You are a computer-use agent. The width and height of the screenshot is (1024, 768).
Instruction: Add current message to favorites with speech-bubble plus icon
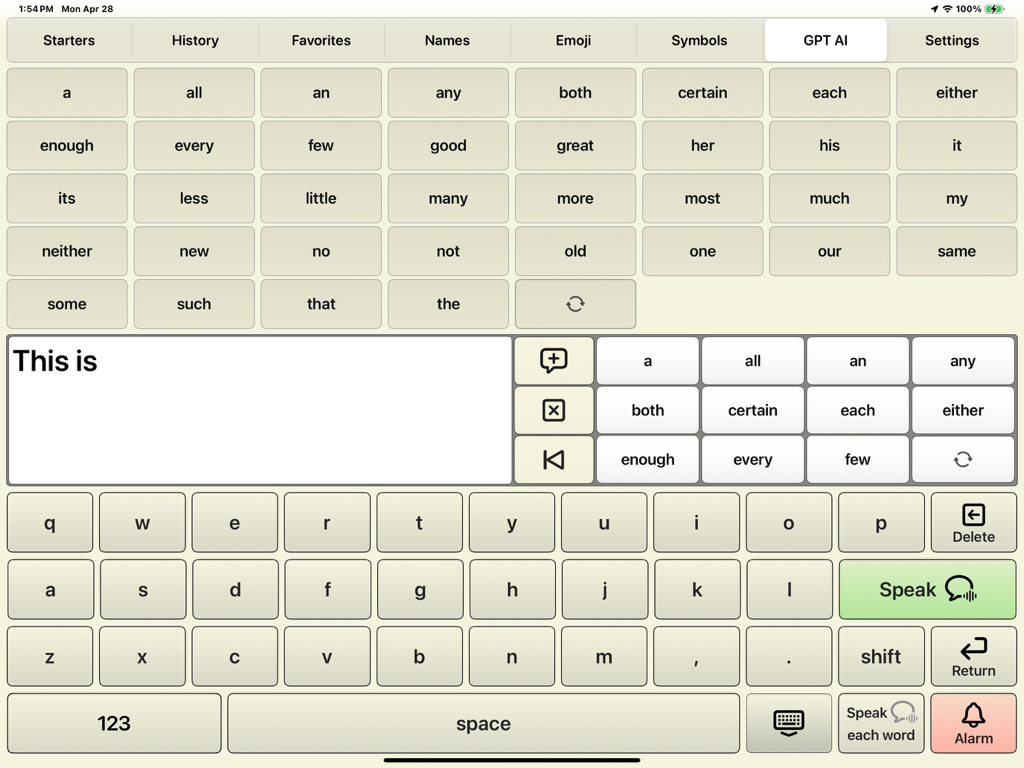coord(553,361)
